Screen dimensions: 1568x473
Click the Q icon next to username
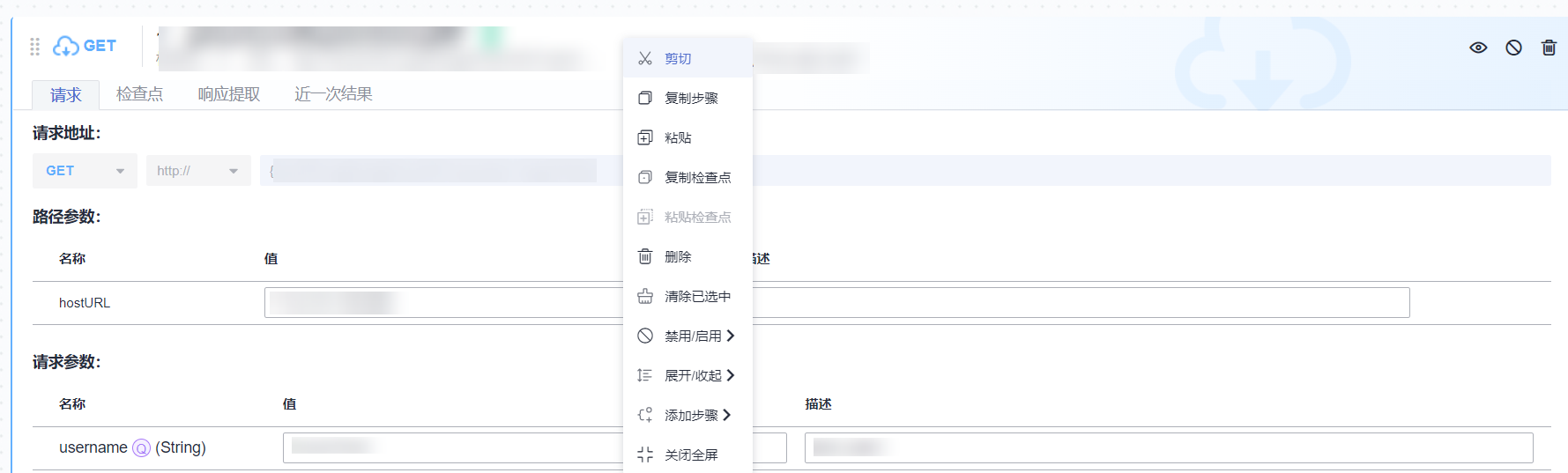(x=141, y=448)
